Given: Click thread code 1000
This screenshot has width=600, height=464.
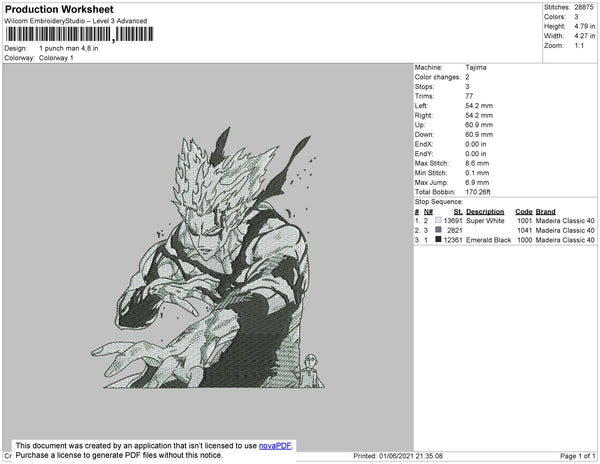Looking at the screenshot, I should click(524, 240).
